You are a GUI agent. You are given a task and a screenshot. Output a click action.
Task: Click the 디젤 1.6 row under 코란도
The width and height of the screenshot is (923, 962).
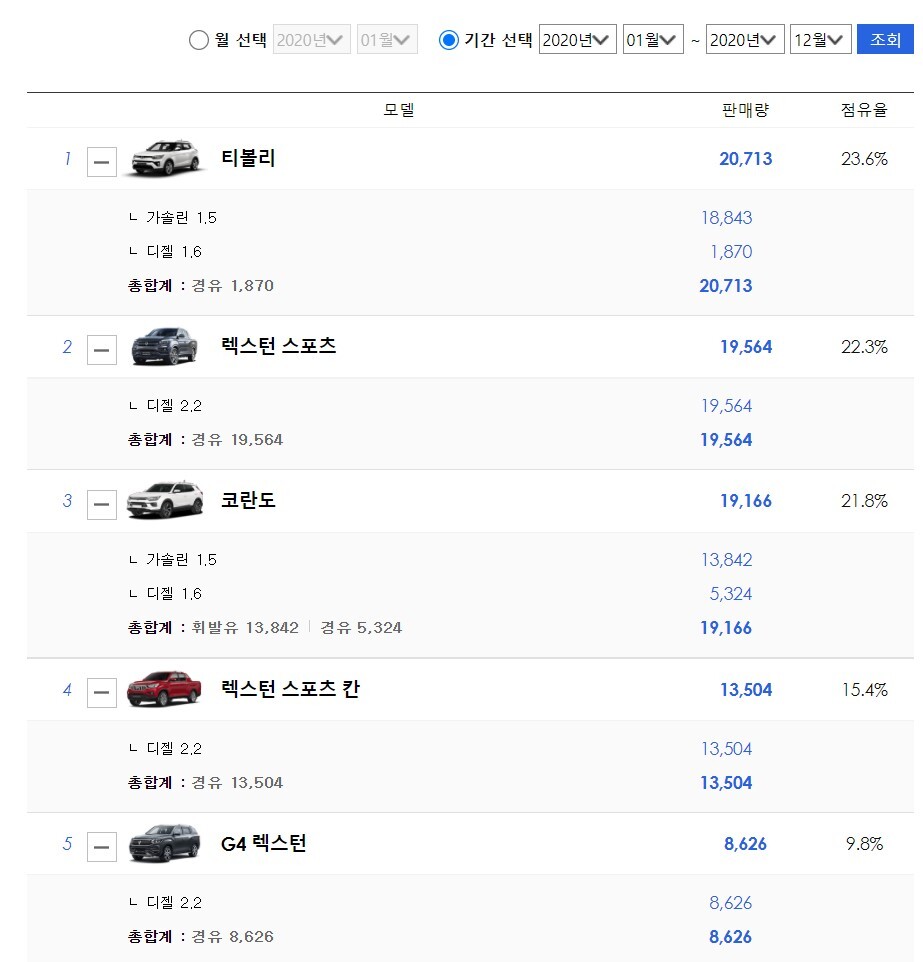click(x=165, y=593)
